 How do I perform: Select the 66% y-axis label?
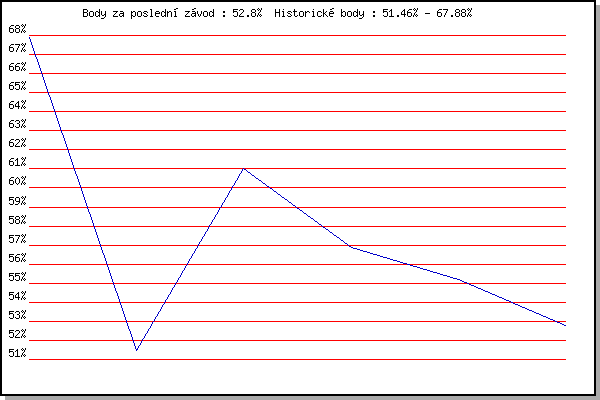pos(17,67)
